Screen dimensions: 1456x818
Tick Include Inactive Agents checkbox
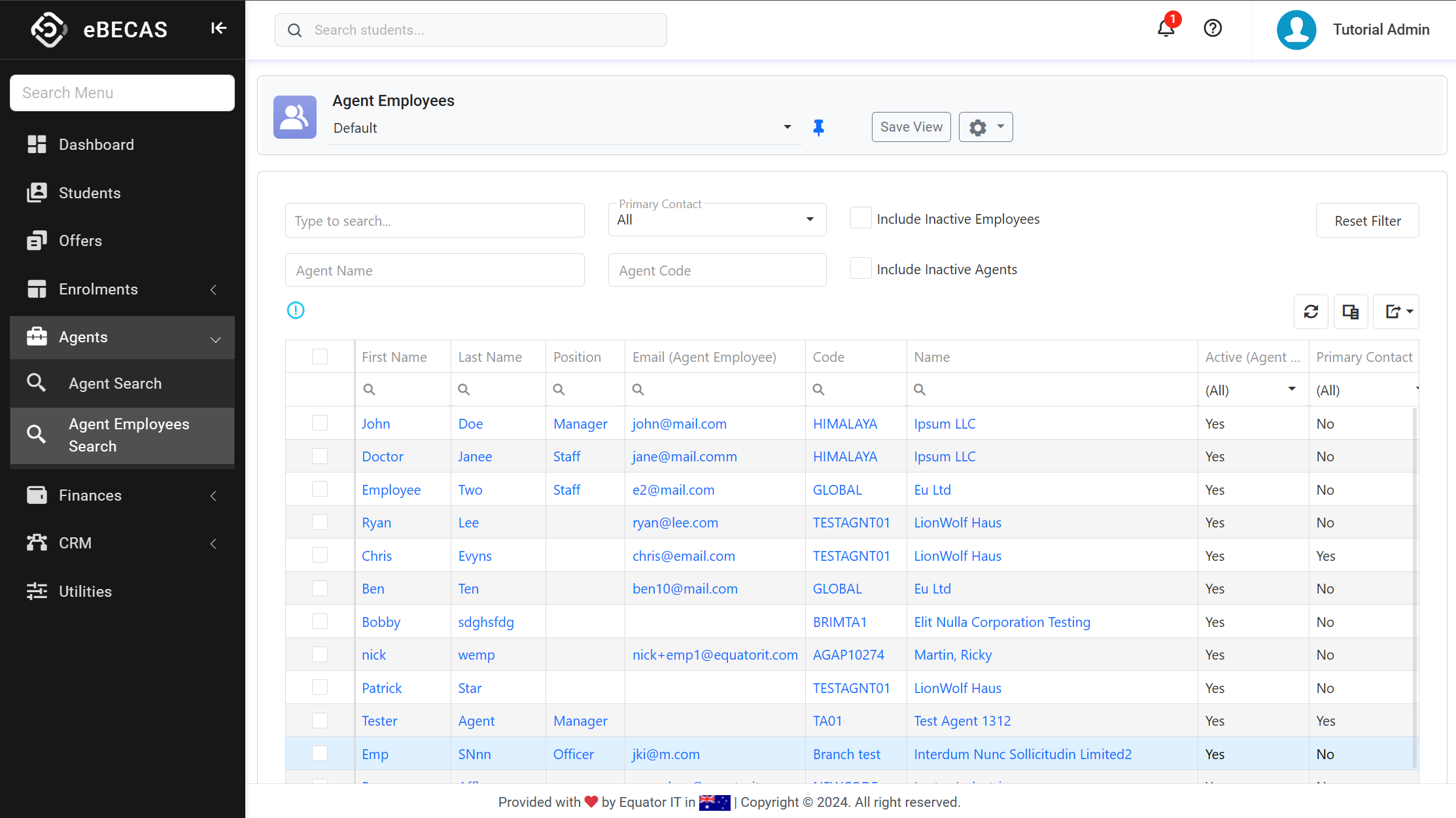(861, 268)
